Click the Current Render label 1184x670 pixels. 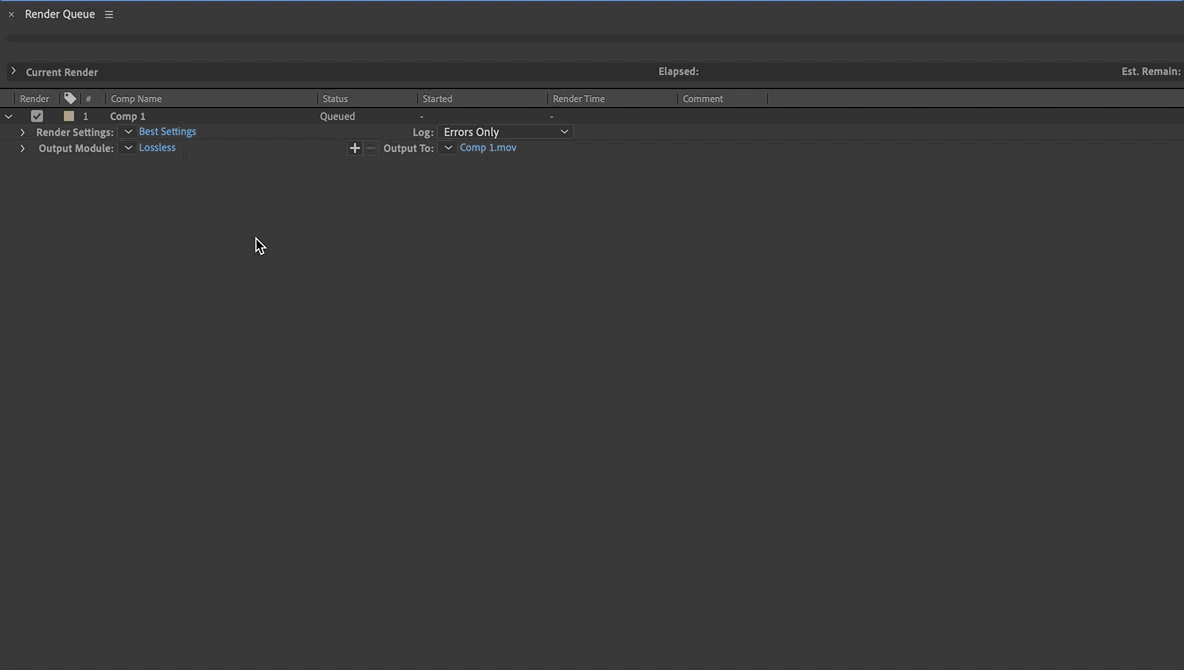(x=62, y=72)
